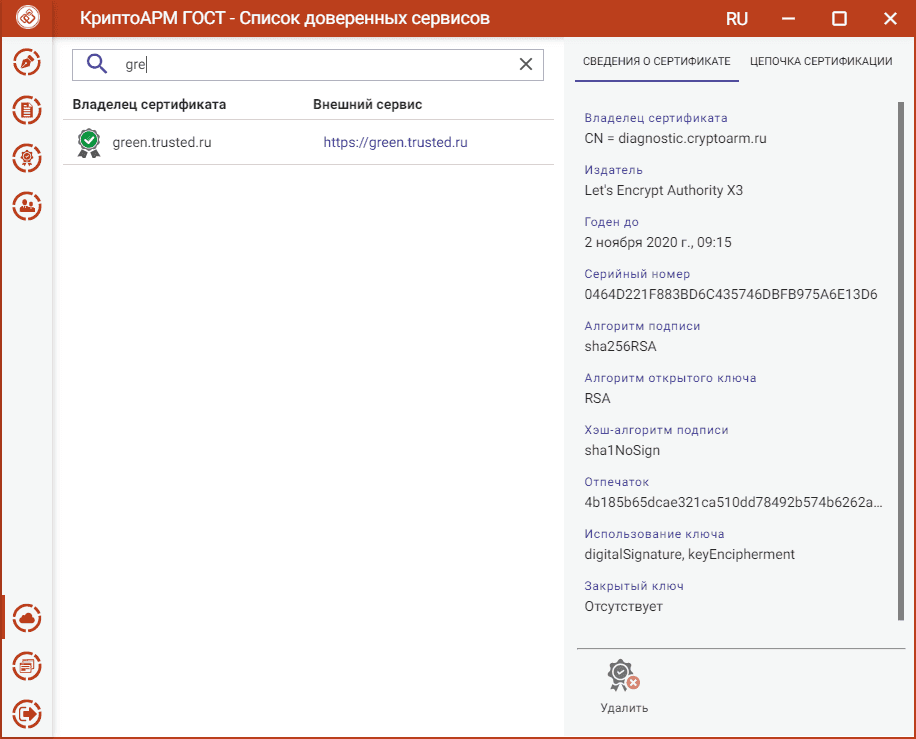
Task: Open the cloud services sidebar icon
Action: (27, 618)
